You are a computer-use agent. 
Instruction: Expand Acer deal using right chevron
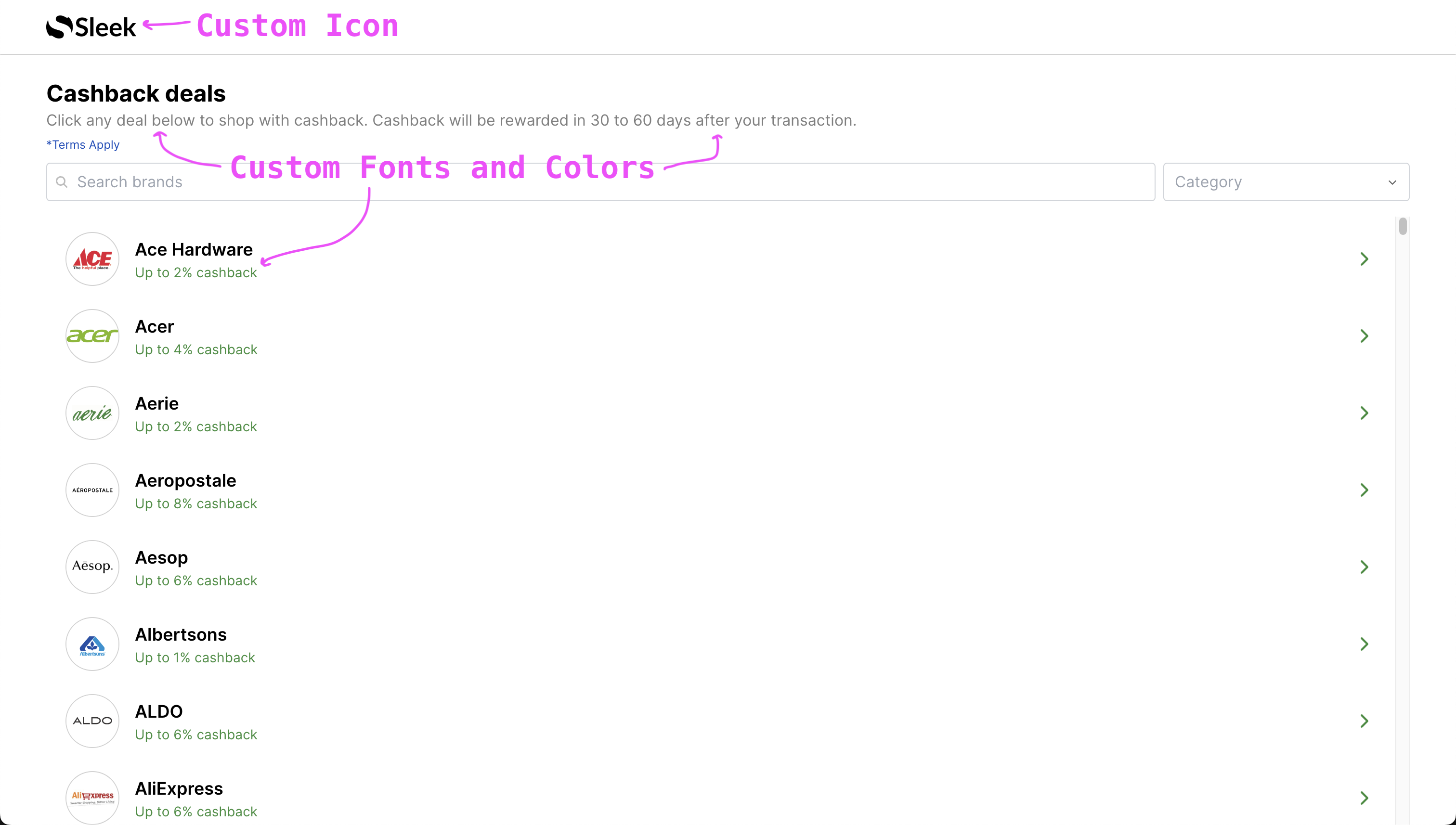coord(1364,336)
